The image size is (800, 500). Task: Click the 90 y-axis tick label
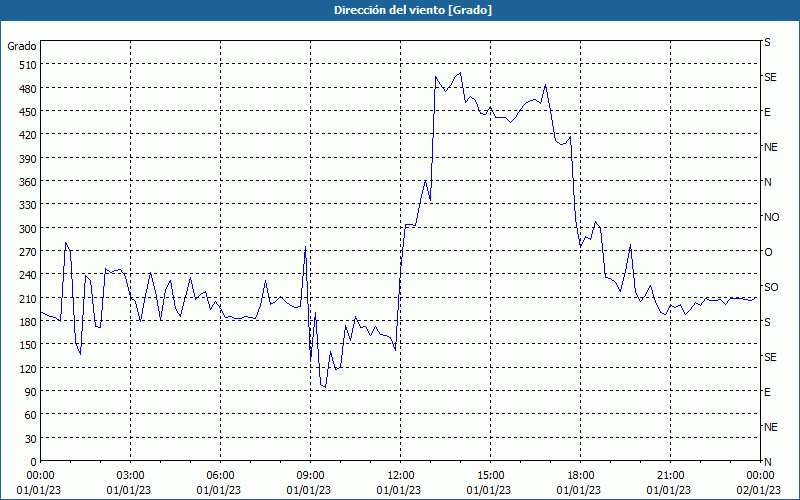pos(31,392)
